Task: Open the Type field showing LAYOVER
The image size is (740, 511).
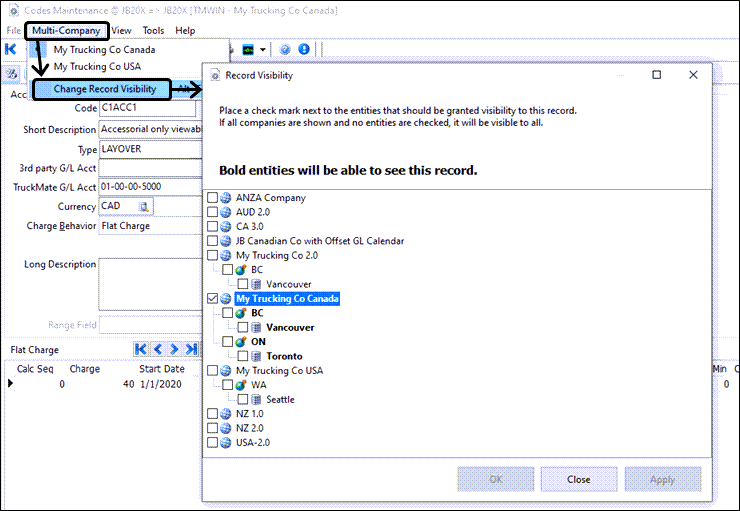Action: [x=150, y=149]
